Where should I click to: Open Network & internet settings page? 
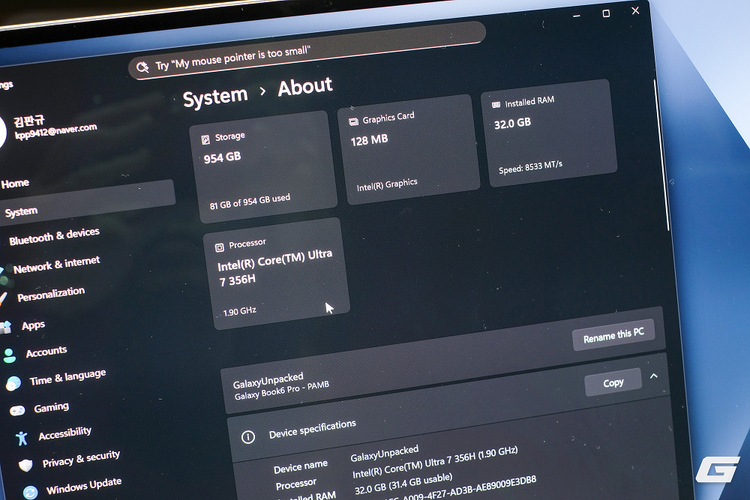pyautogui.click(x=56, y=265)
